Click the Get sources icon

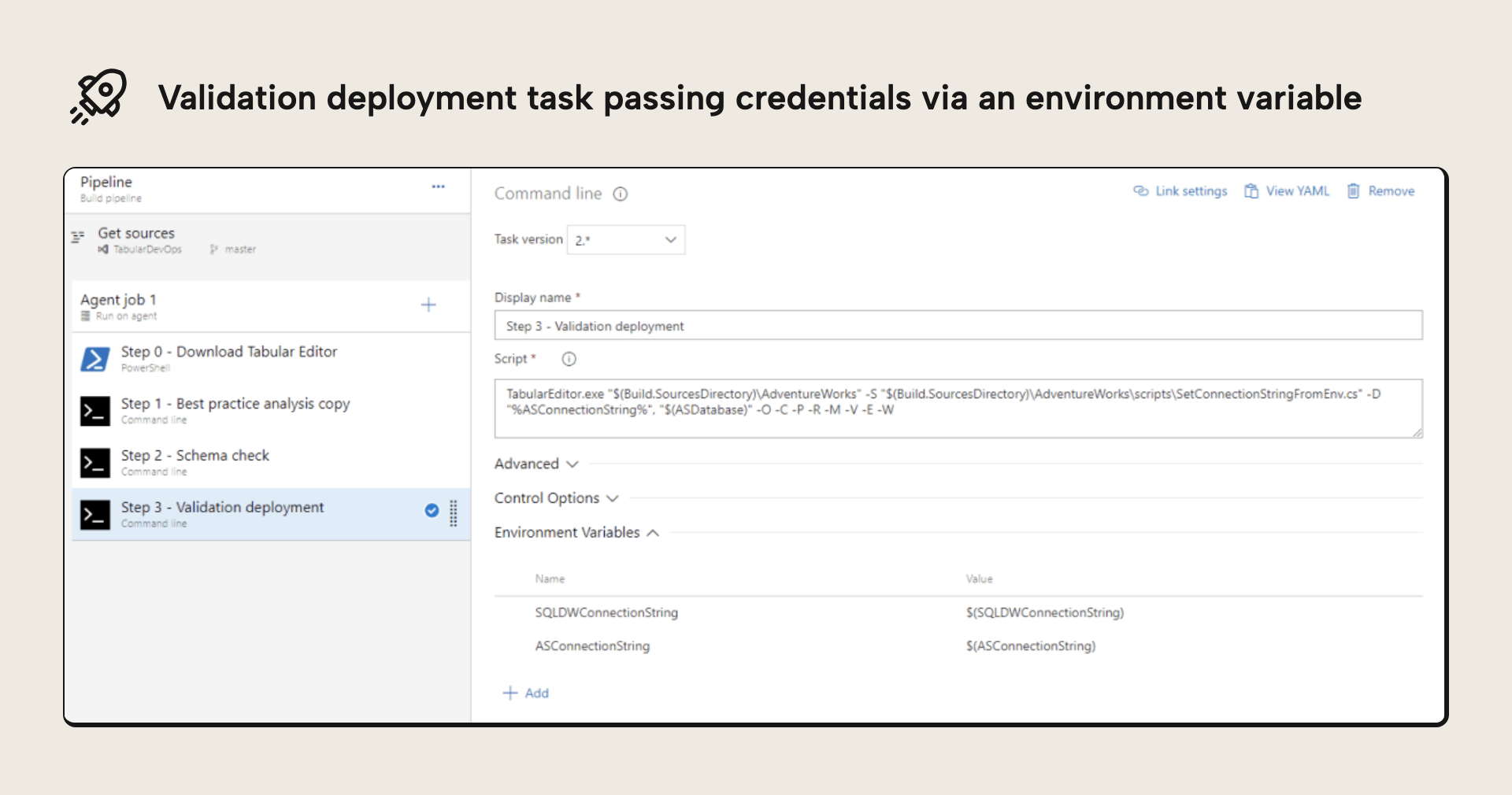tap(77, 236)
